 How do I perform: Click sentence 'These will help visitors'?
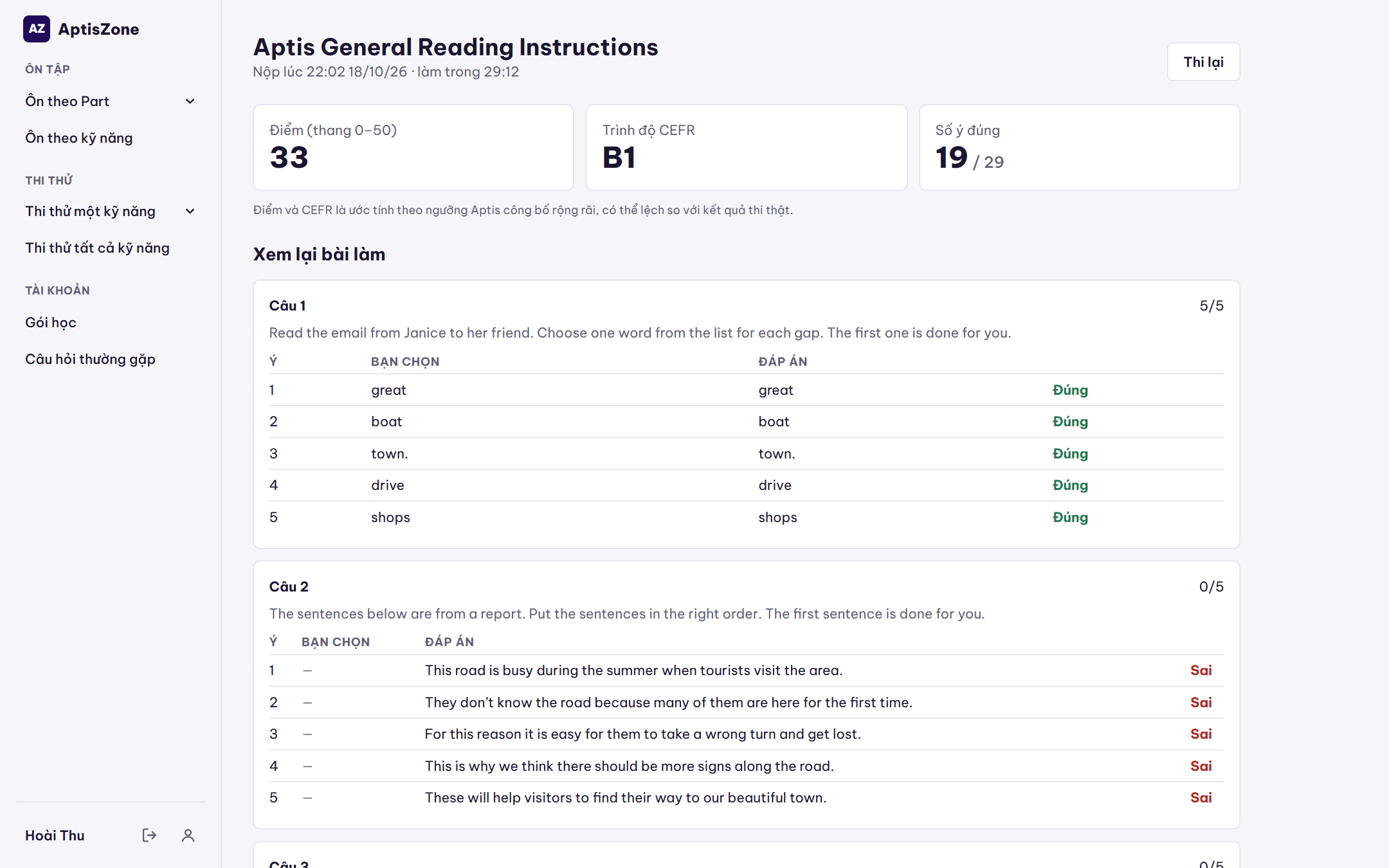pyautogui.click(x=626, y=797)
